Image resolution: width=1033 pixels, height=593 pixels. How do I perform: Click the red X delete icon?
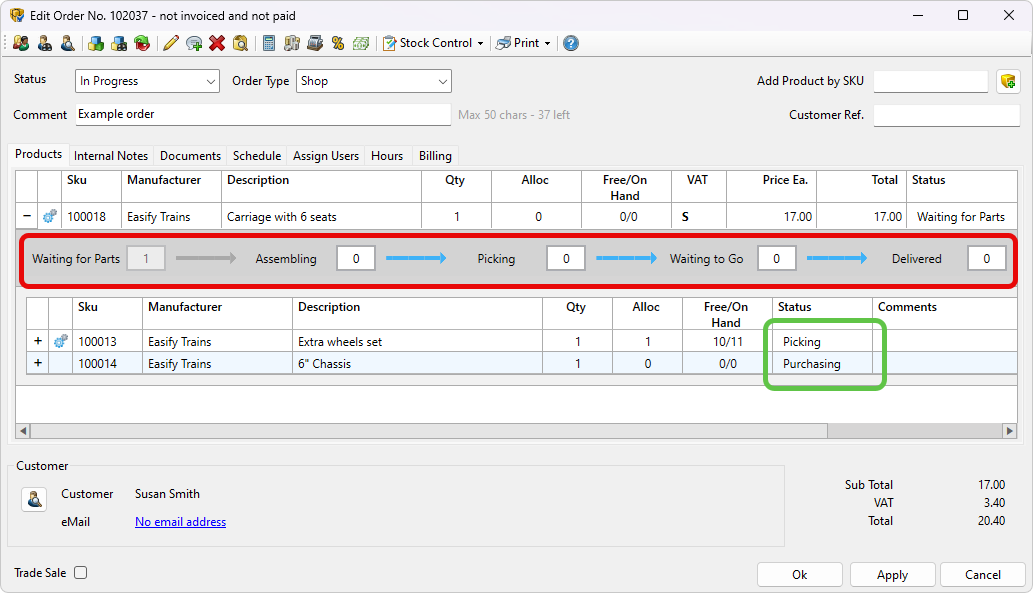217,43
